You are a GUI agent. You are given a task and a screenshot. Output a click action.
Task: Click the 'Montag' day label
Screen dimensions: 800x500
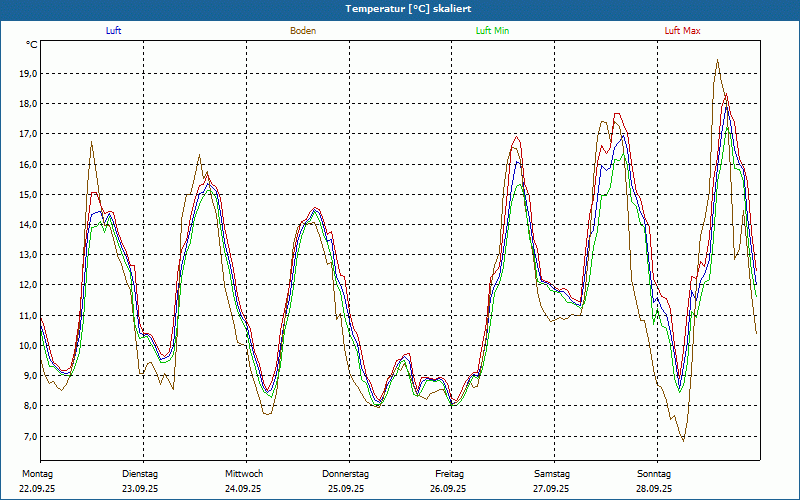(37, 474)
